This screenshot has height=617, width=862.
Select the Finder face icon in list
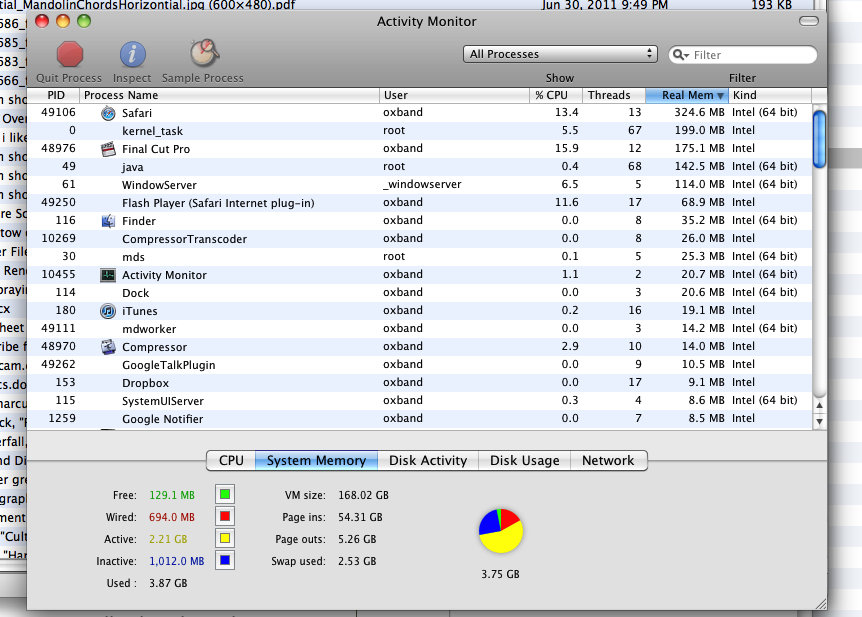108,221
